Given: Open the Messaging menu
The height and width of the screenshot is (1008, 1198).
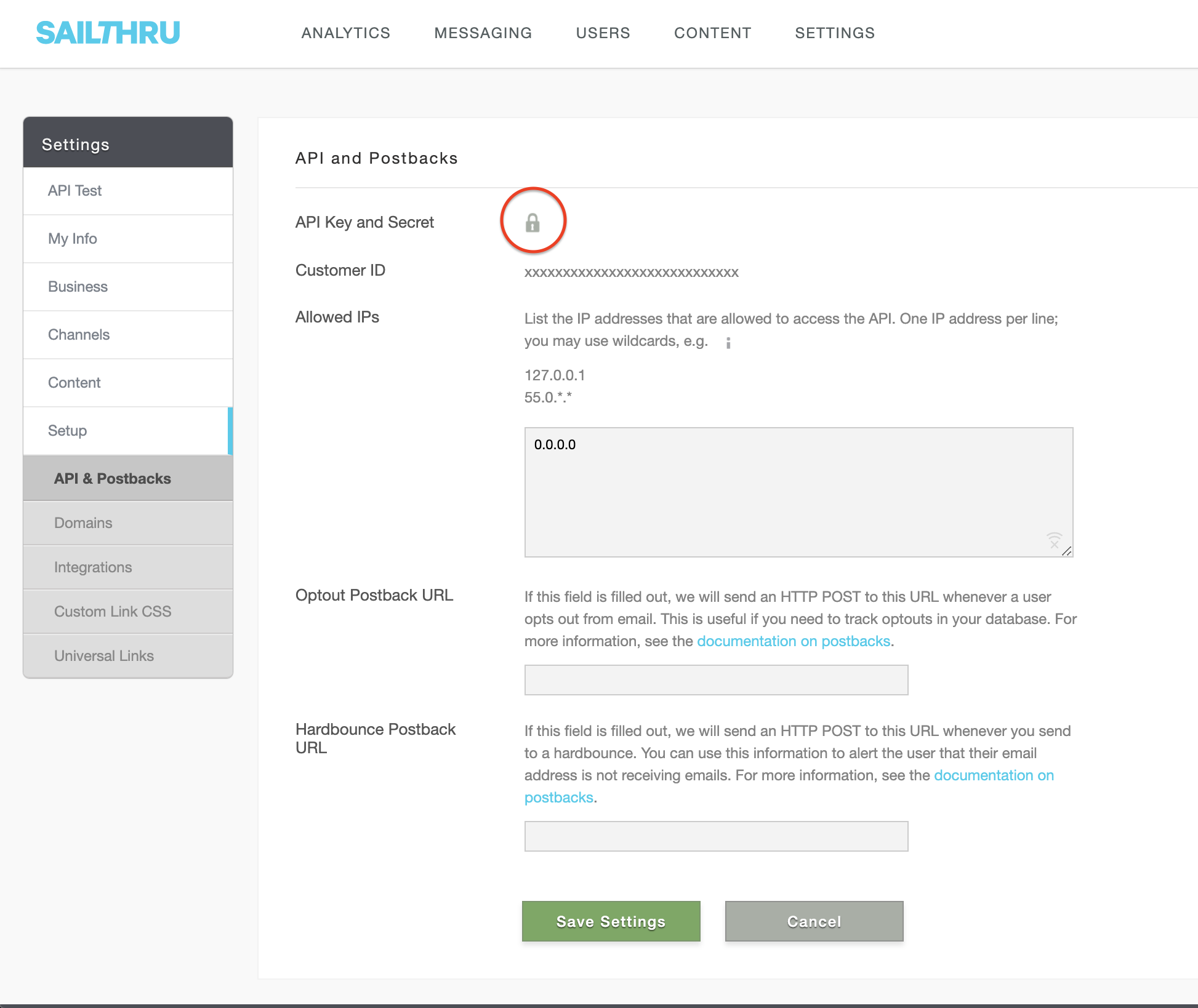Looking at the screenshot, I should point(483,33).
